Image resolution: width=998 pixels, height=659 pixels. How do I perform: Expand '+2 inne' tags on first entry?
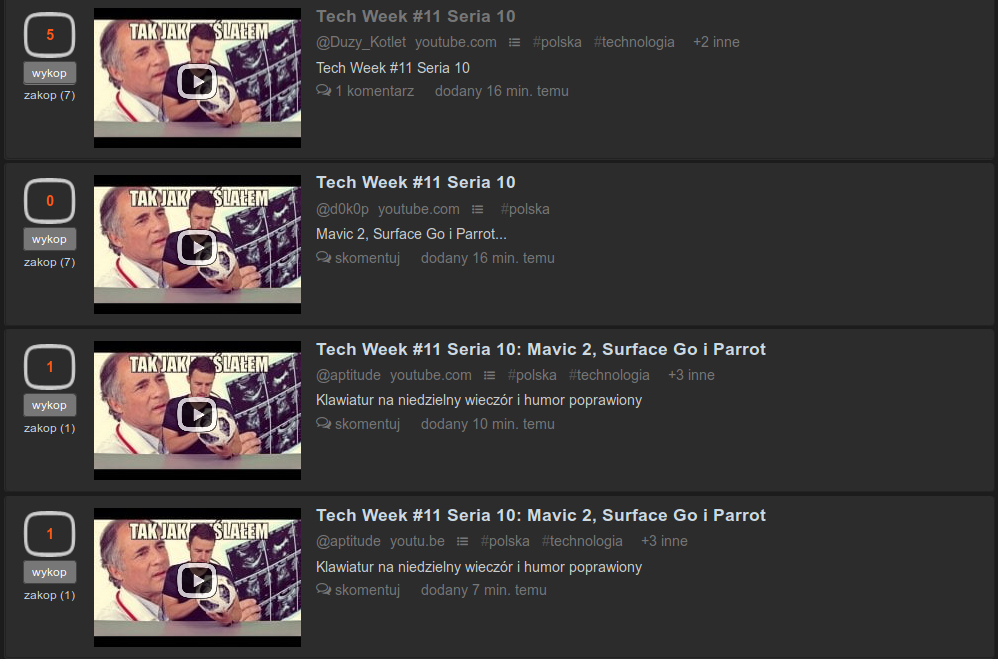(x=716, y=42)
